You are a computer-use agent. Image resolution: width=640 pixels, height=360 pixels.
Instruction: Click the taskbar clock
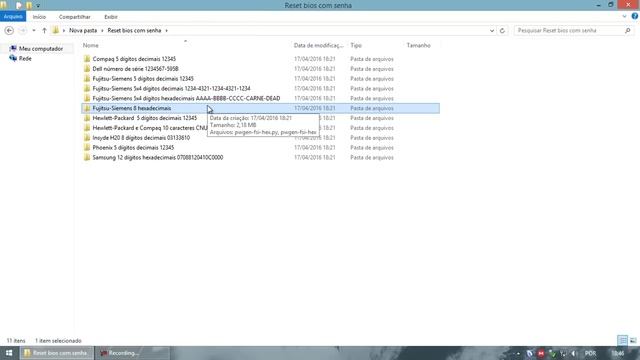[618, 353]
